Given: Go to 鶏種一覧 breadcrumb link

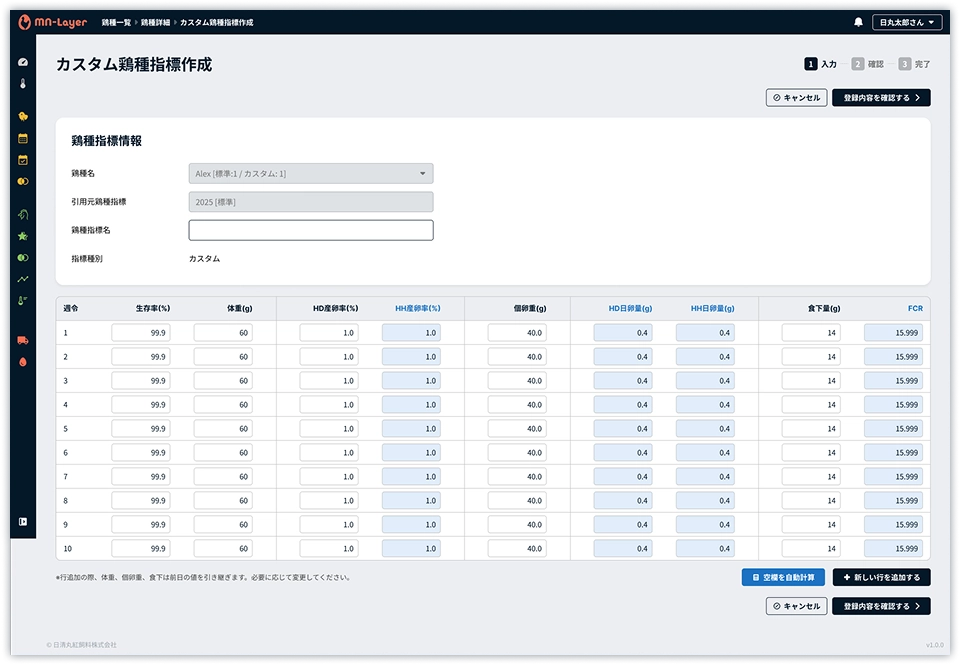Looking at the screenshot, I should click(x=116, y=22).
